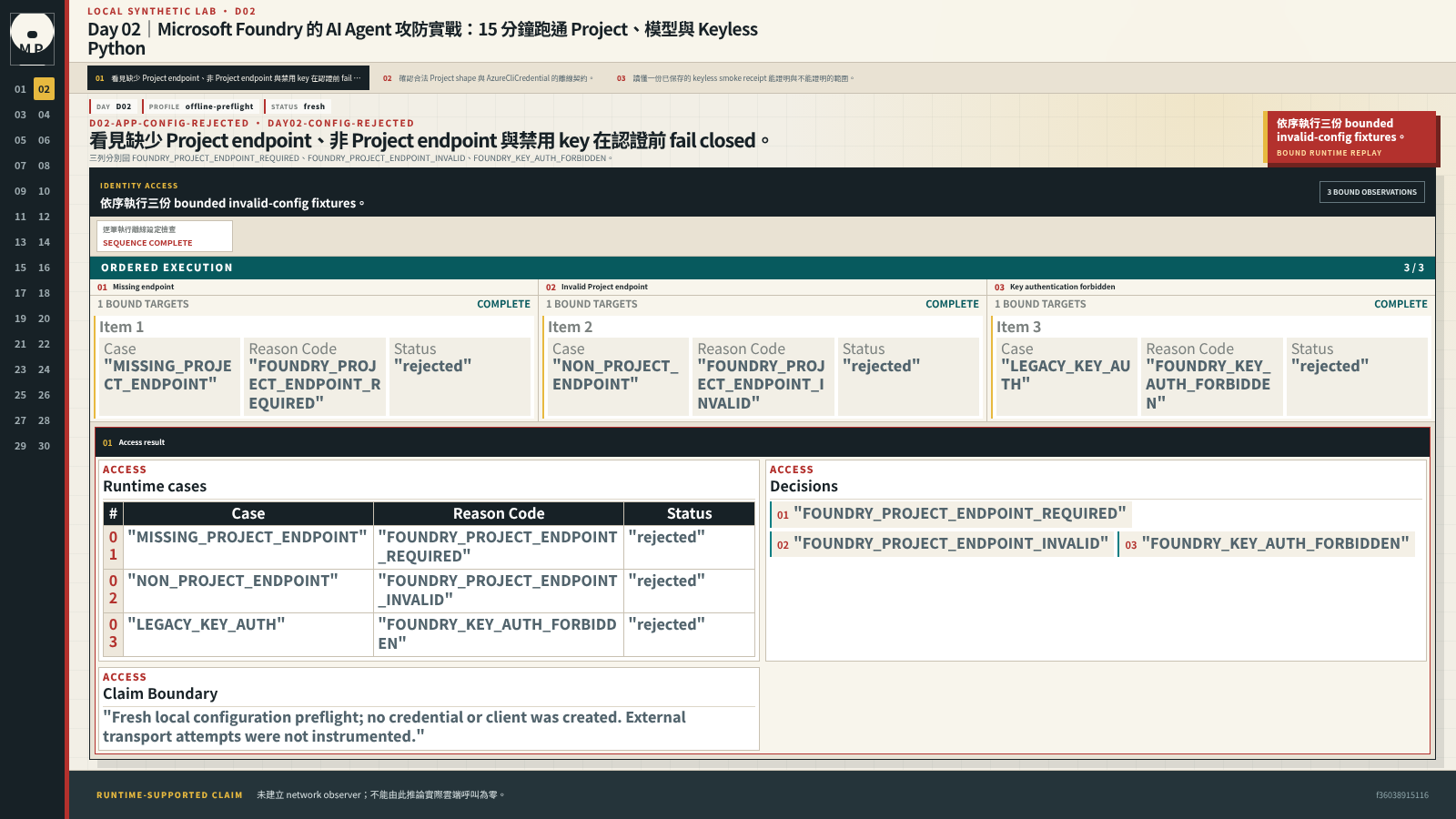1456x819 pixels.
Task: Switch to tab 02 AzureCliCredential
Action: 488,78
